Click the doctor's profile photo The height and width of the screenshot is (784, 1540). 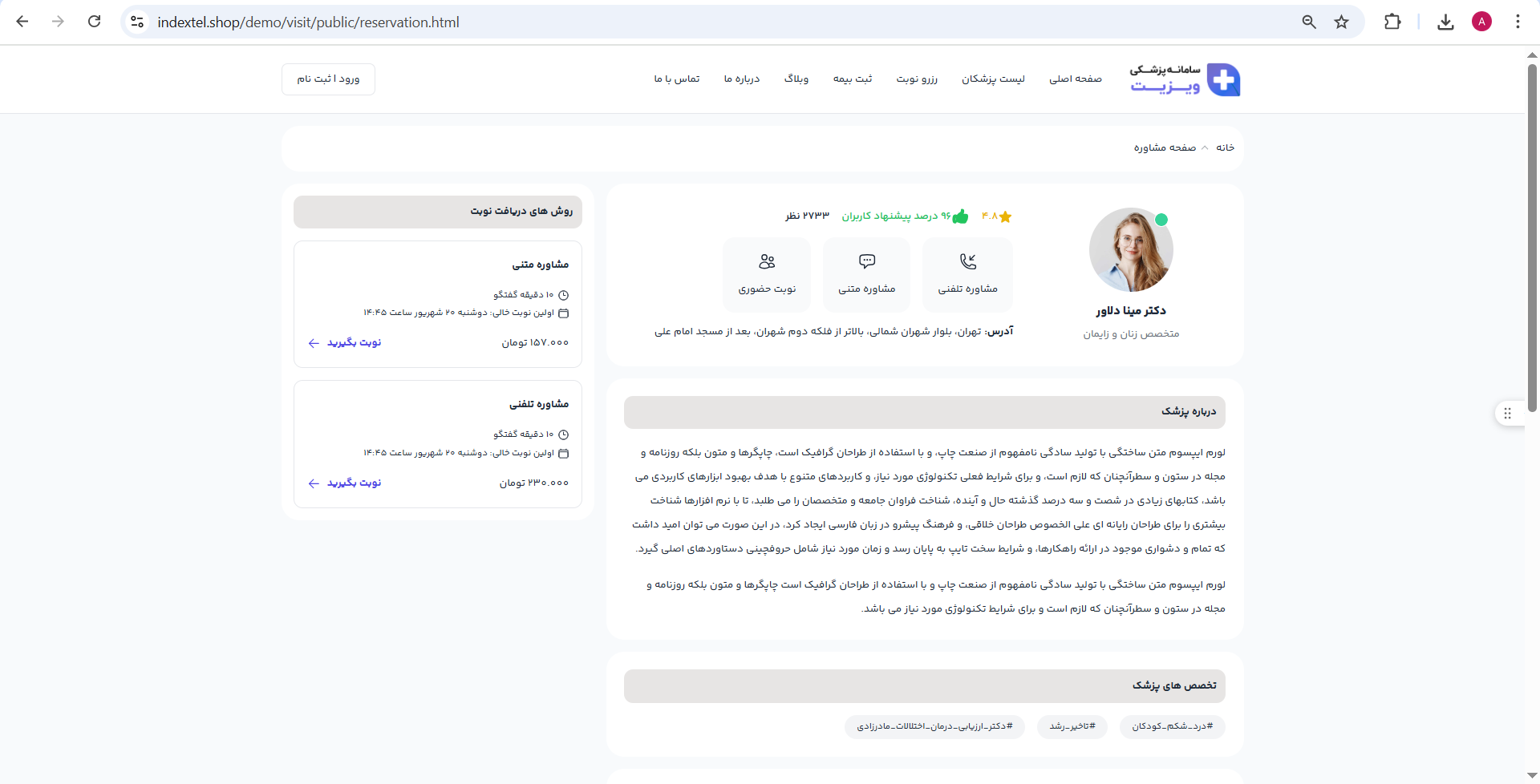[1131, 250]
